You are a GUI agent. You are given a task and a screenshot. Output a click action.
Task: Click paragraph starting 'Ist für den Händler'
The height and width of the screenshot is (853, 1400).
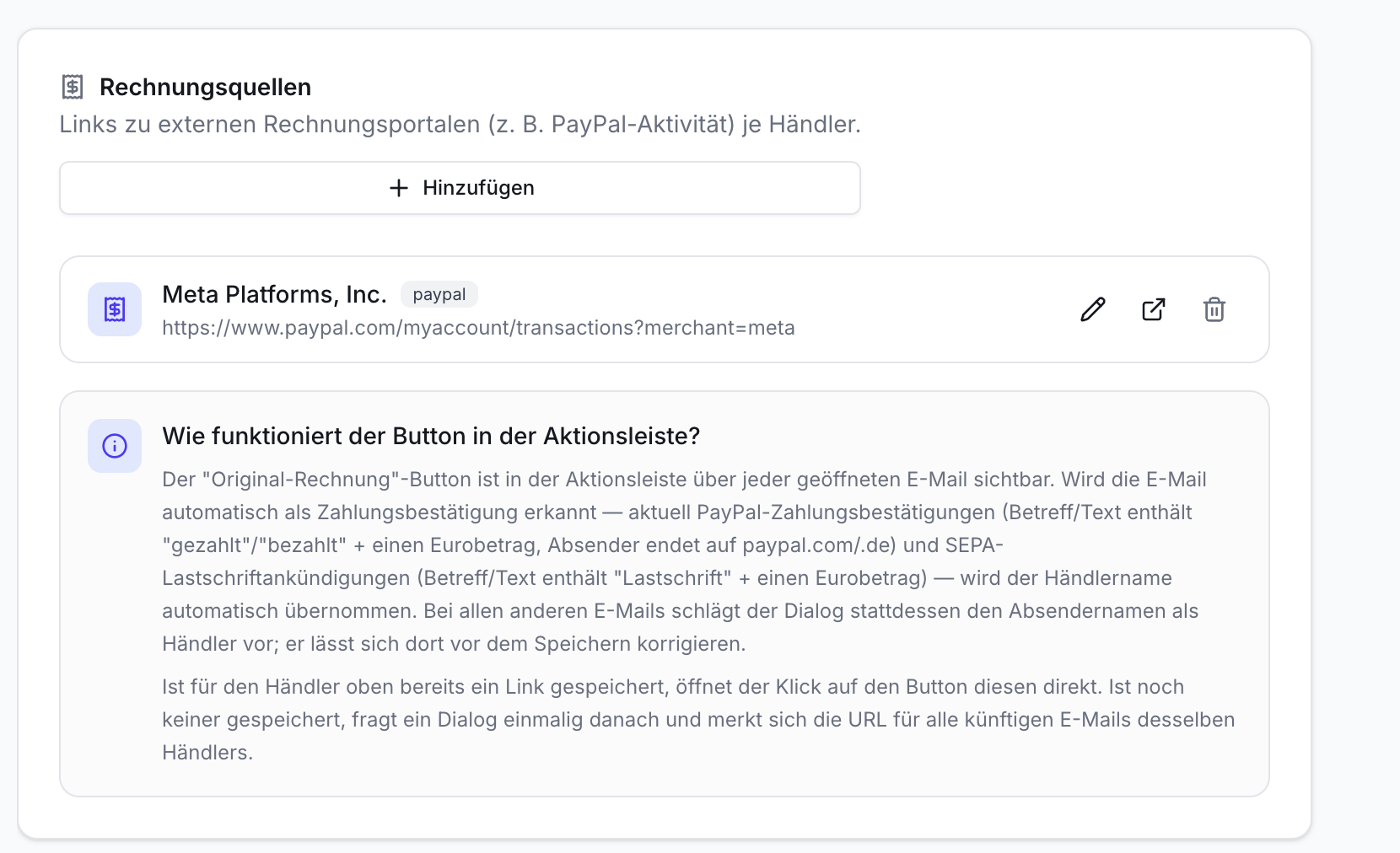pyautogui.click(x=698, y=720)
